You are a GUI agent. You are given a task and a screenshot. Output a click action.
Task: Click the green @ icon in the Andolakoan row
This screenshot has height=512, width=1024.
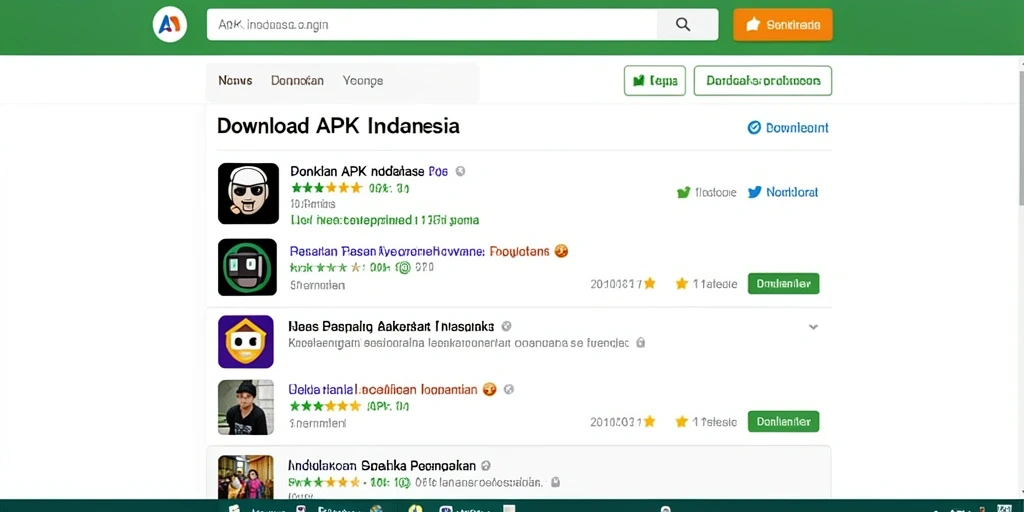tap(403, 483)
